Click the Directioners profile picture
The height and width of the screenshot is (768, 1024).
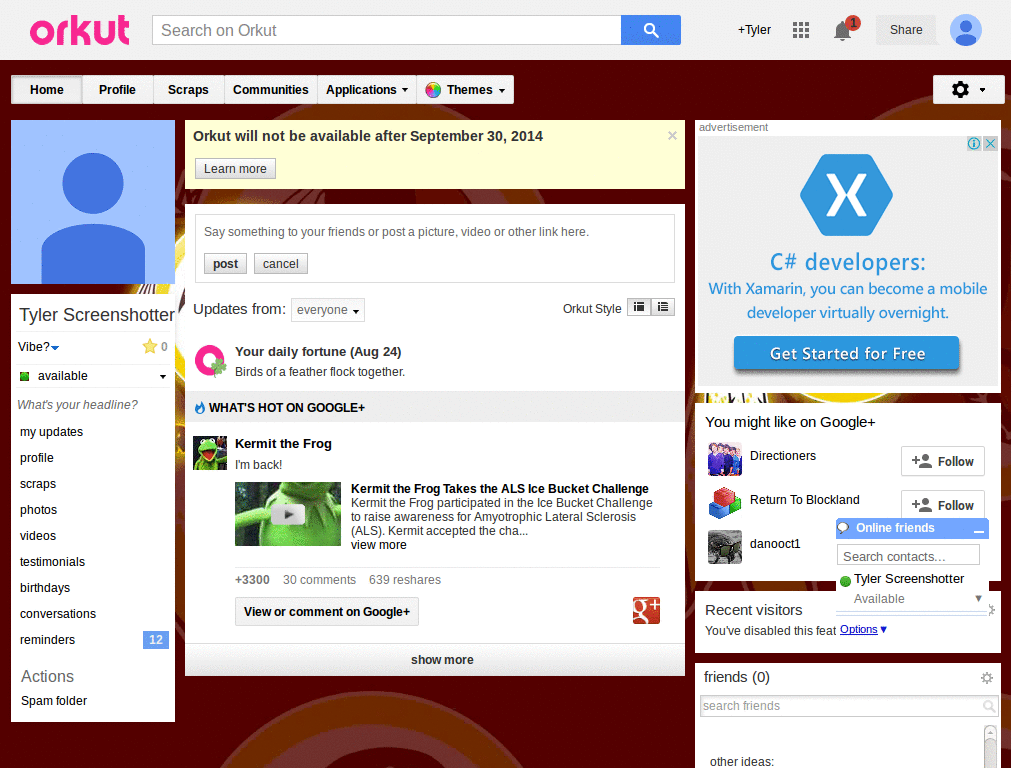click(x=725, y=459)
